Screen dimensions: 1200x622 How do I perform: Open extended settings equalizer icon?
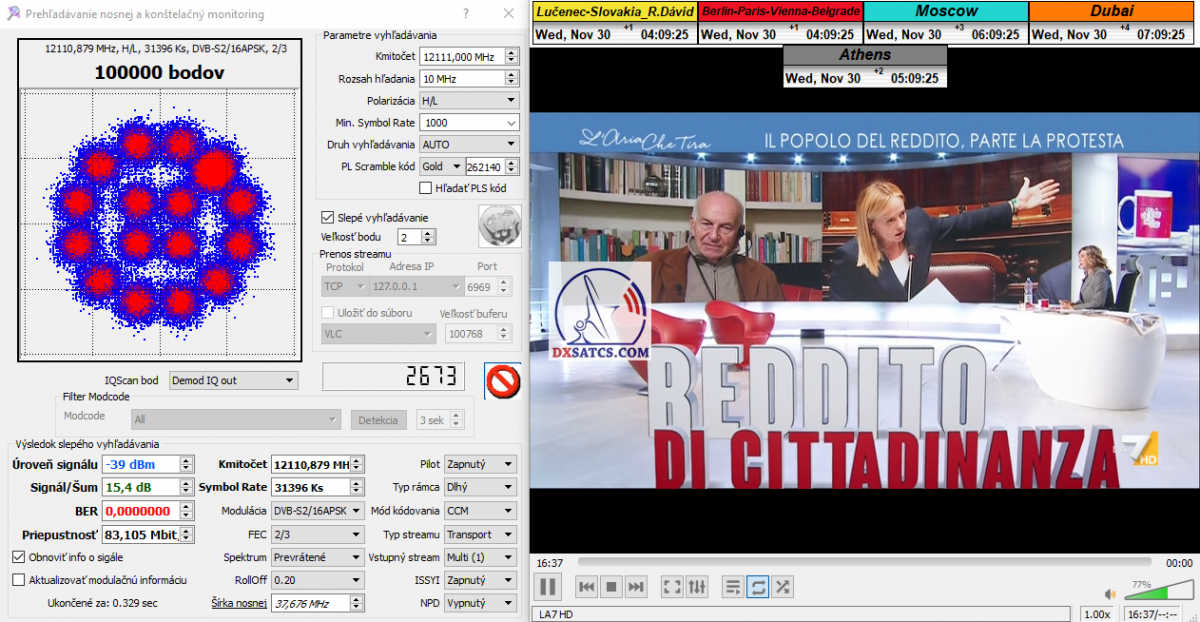point(697,587)
